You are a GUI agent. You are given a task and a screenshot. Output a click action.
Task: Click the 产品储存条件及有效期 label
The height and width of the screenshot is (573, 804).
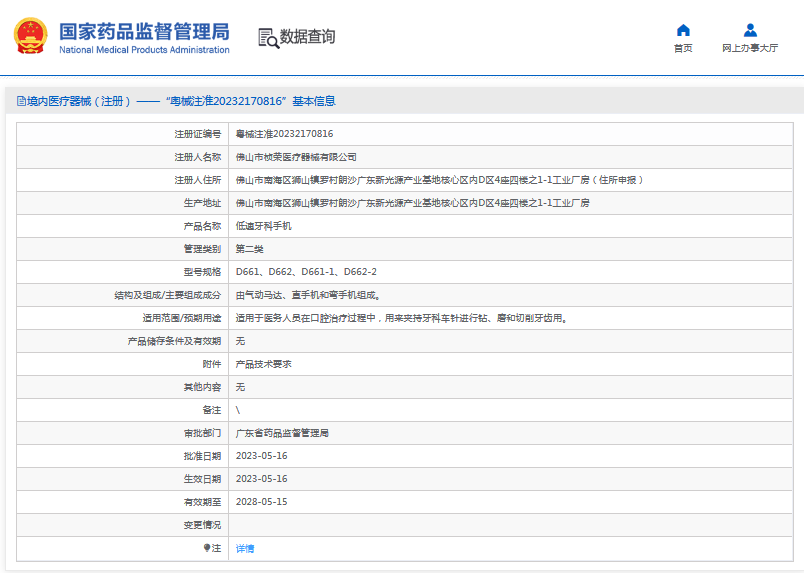tap(174, 341)
